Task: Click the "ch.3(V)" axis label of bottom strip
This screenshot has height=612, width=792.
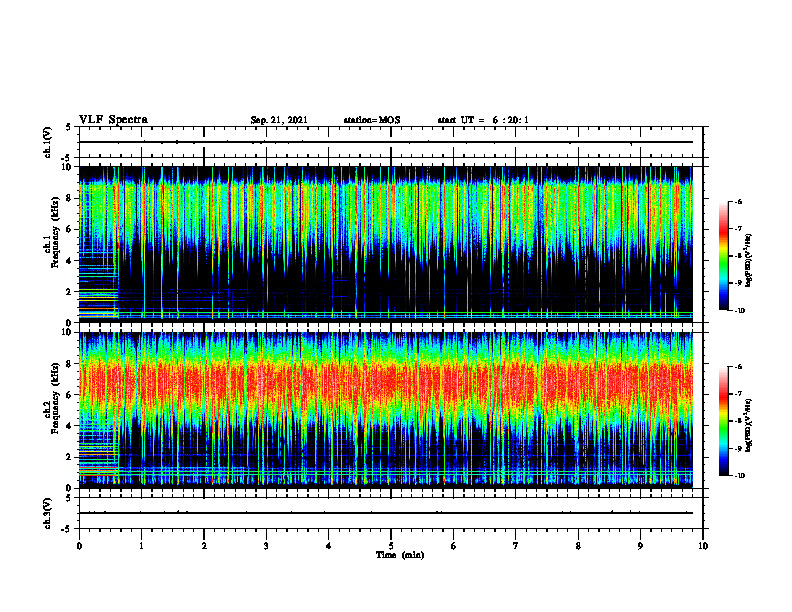Action: point(48,513)
